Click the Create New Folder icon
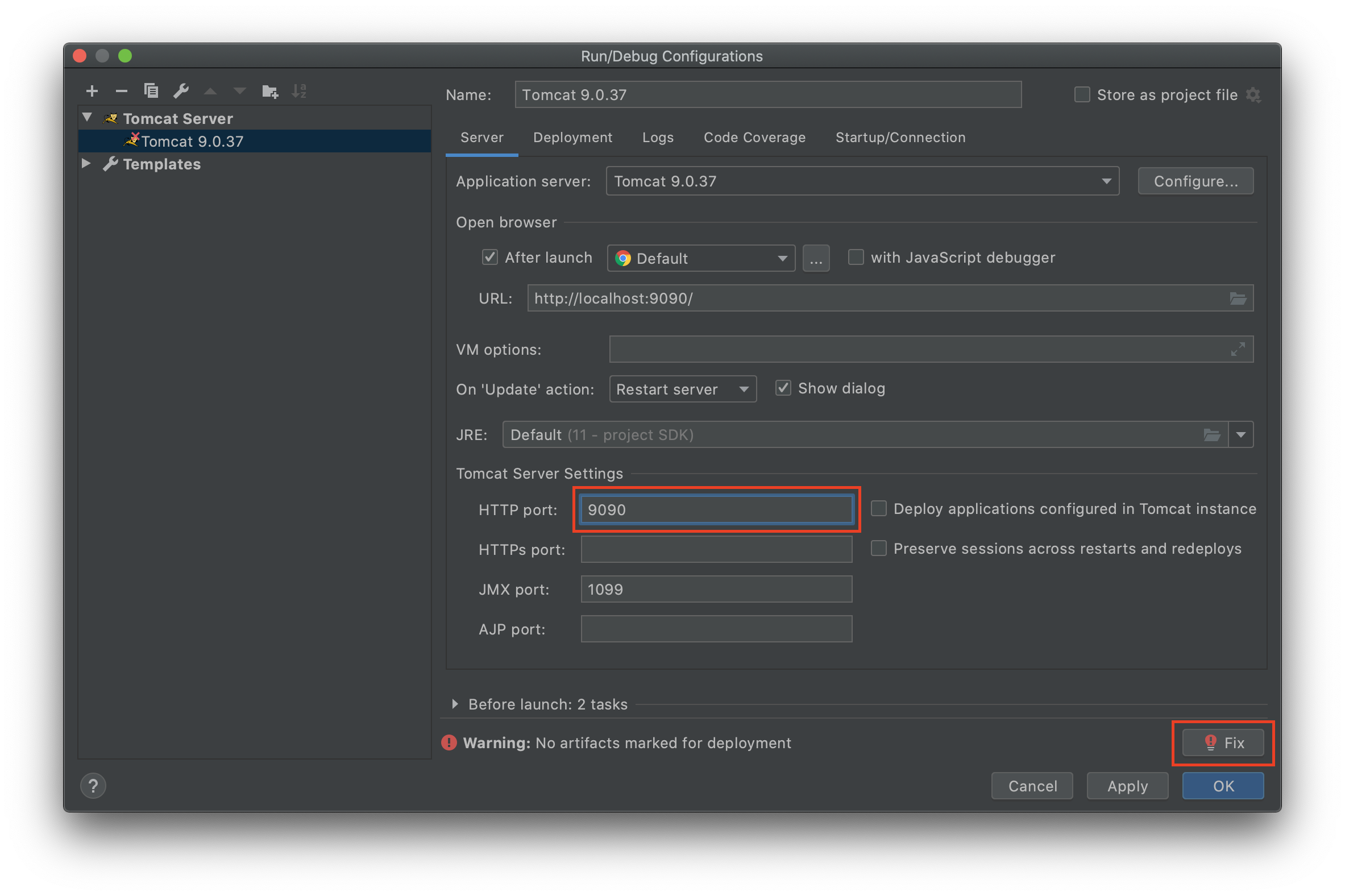The height and width of the screenshot is (896, 1345). tap(269, 92)
